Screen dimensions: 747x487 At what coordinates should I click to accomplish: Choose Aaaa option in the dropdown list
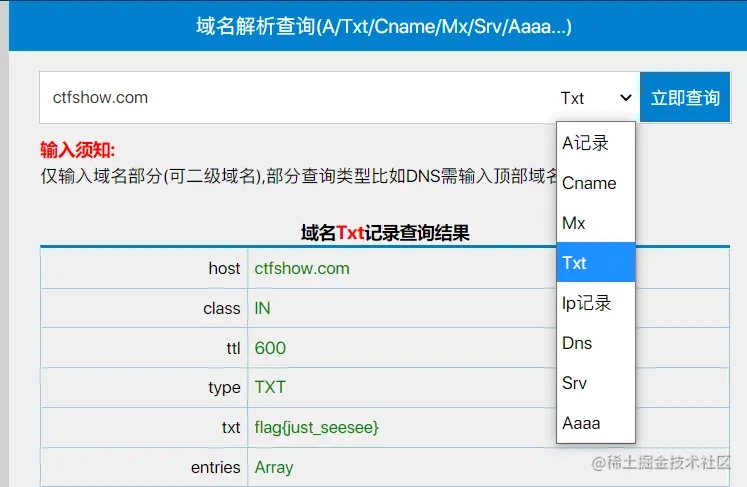[x=596, y=423]
